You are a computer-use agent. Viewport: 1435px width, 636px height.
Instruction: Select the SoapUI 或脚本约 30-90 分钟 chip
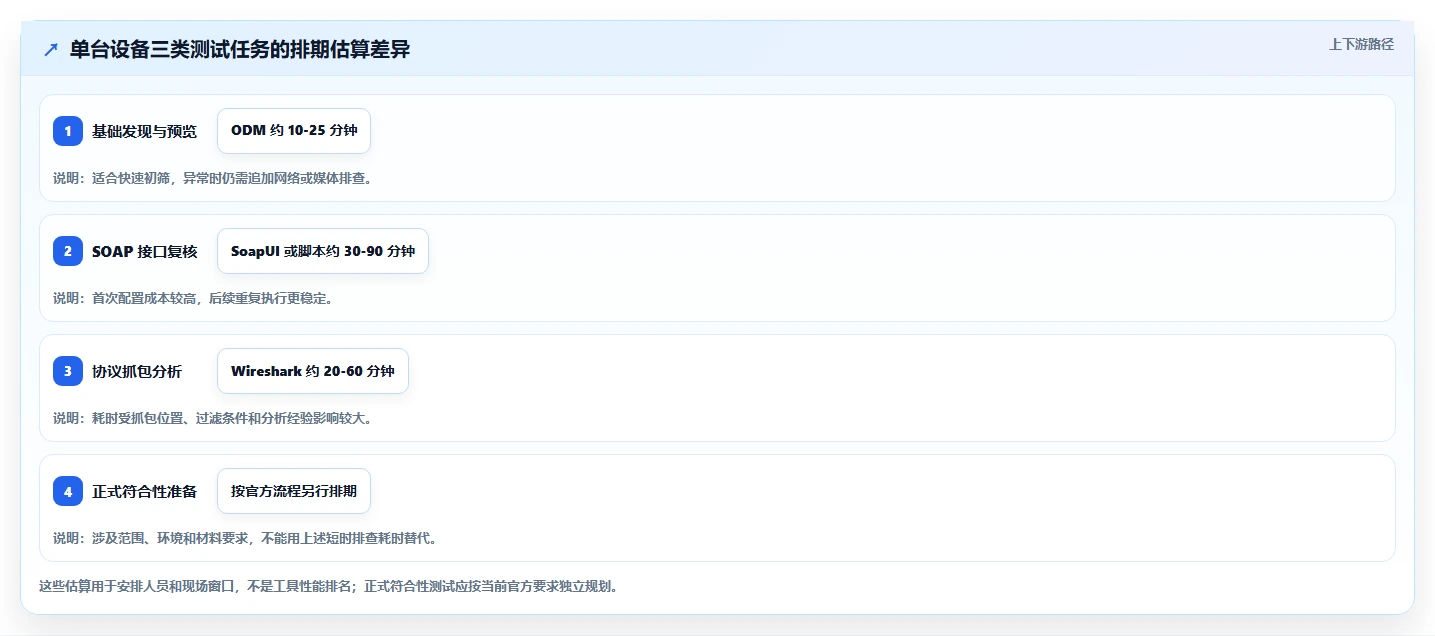point(323,251)
